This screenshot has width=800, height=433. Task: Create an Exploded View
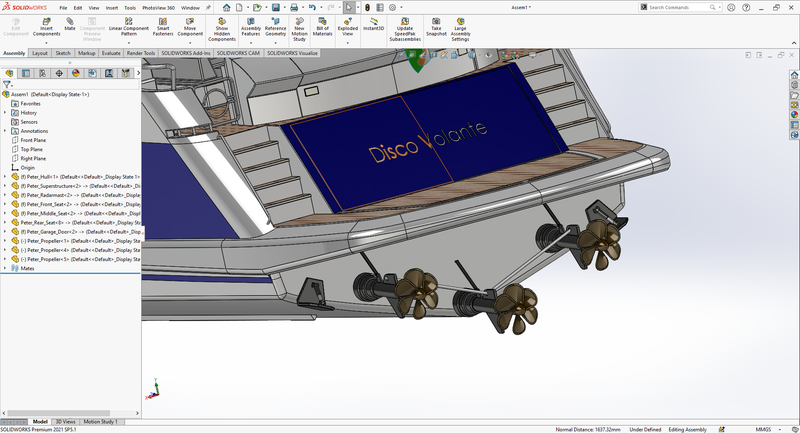[347, 27]
